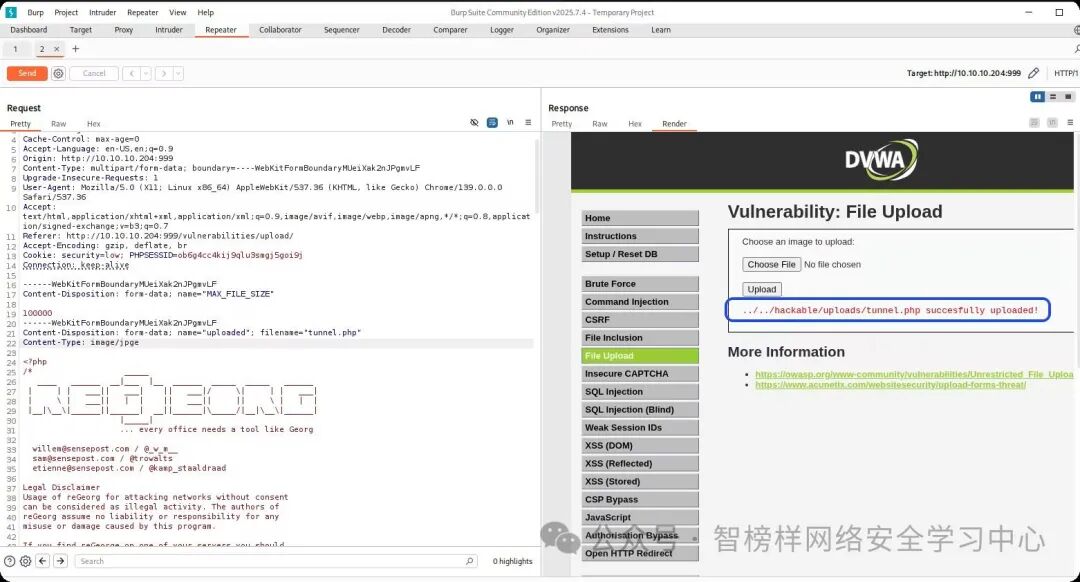Open the Response panel hamburger options menu
Image resolution: width=1080 pixels, height=582 pixels.
point(1070,123)
